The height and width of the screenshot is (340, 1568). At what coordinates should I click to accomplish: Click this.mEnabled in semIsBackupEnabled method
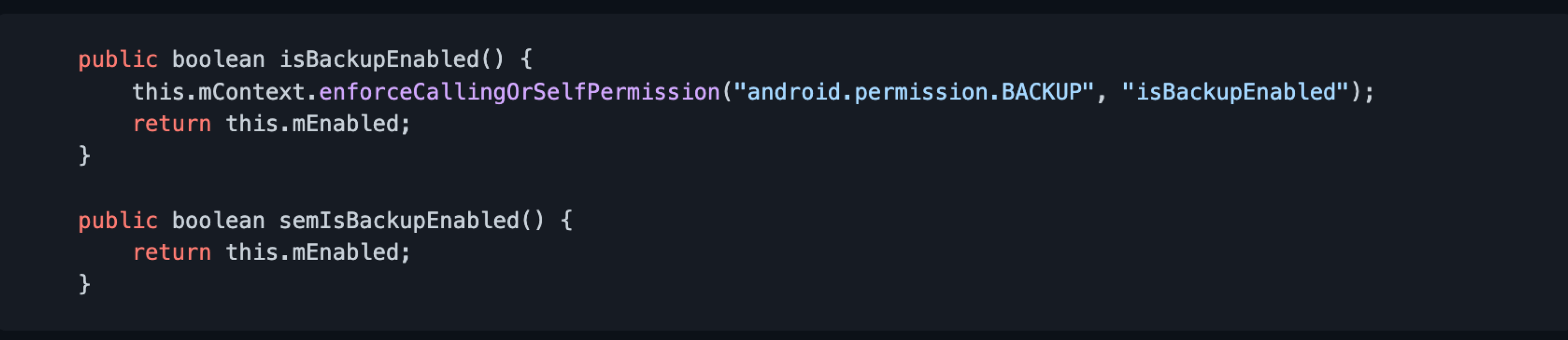click(312, 252)
